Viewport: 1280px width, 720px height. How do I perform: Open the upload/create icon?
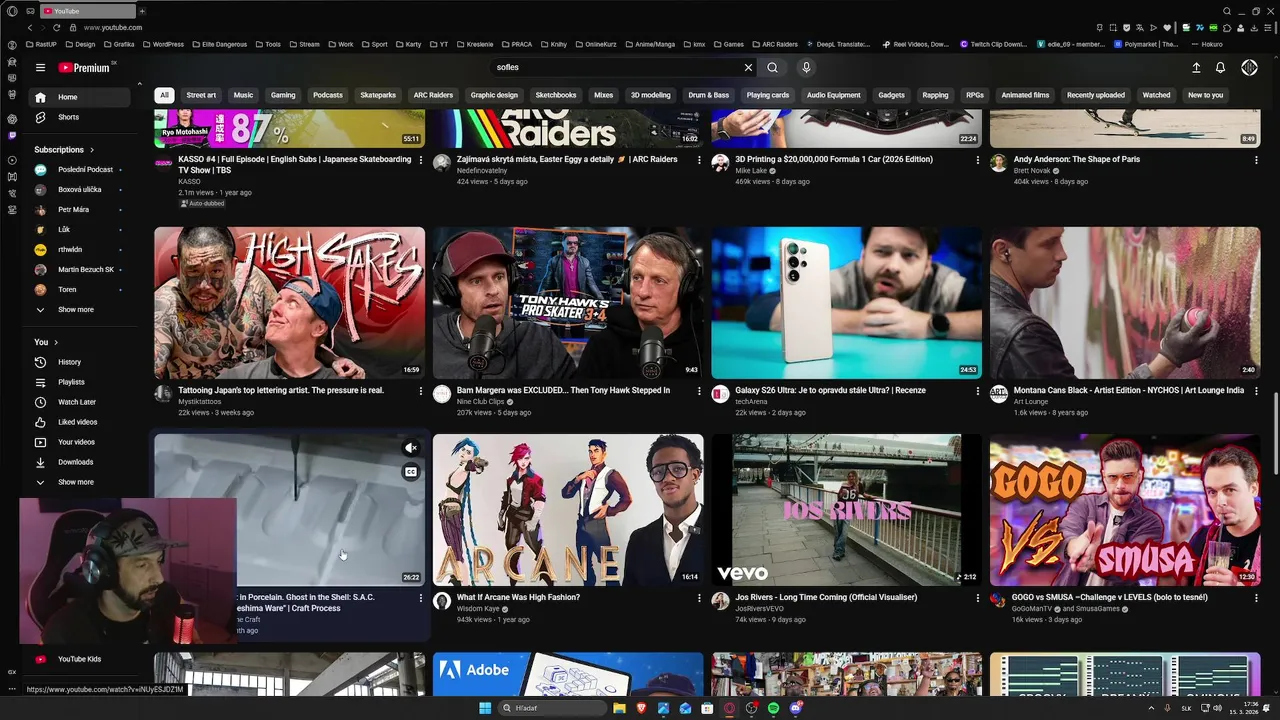click(1196, 67)
